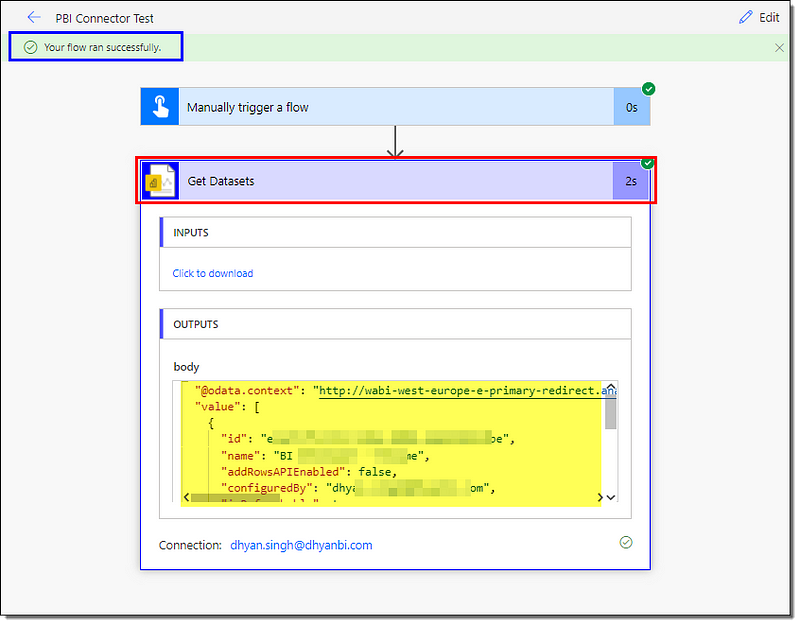Collapse the Get Datasets action card

[x=398, y=181]
